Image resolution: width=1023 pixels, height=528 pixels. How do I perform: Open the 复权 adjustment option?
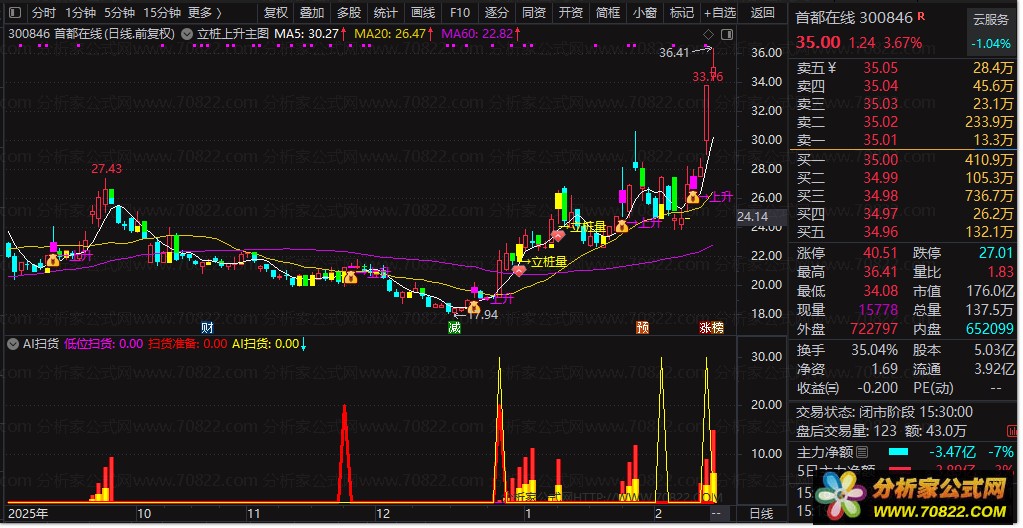(276, 12)
